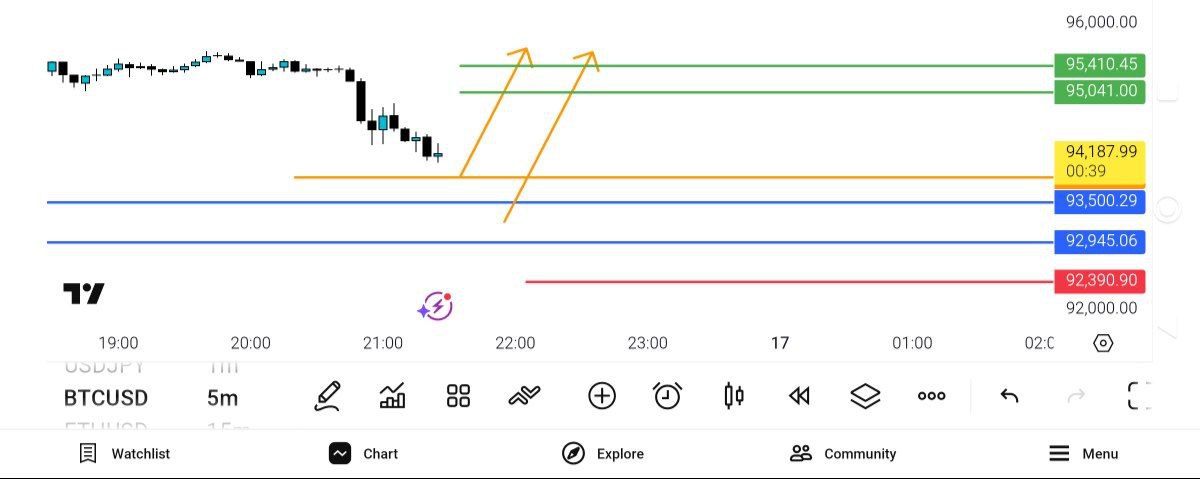
Task: Open the 5m timeframe picker
Action: 222,398
